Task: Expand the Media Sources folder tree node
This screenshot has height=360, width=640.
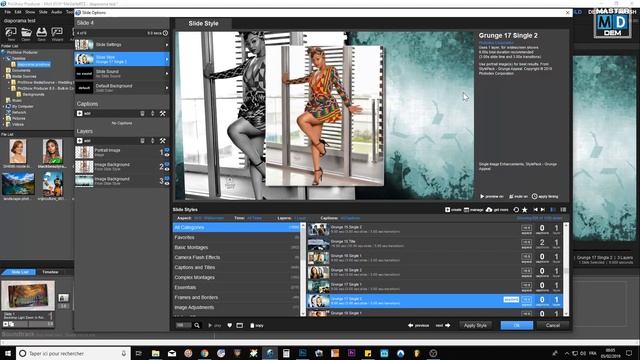Action: 4,76
